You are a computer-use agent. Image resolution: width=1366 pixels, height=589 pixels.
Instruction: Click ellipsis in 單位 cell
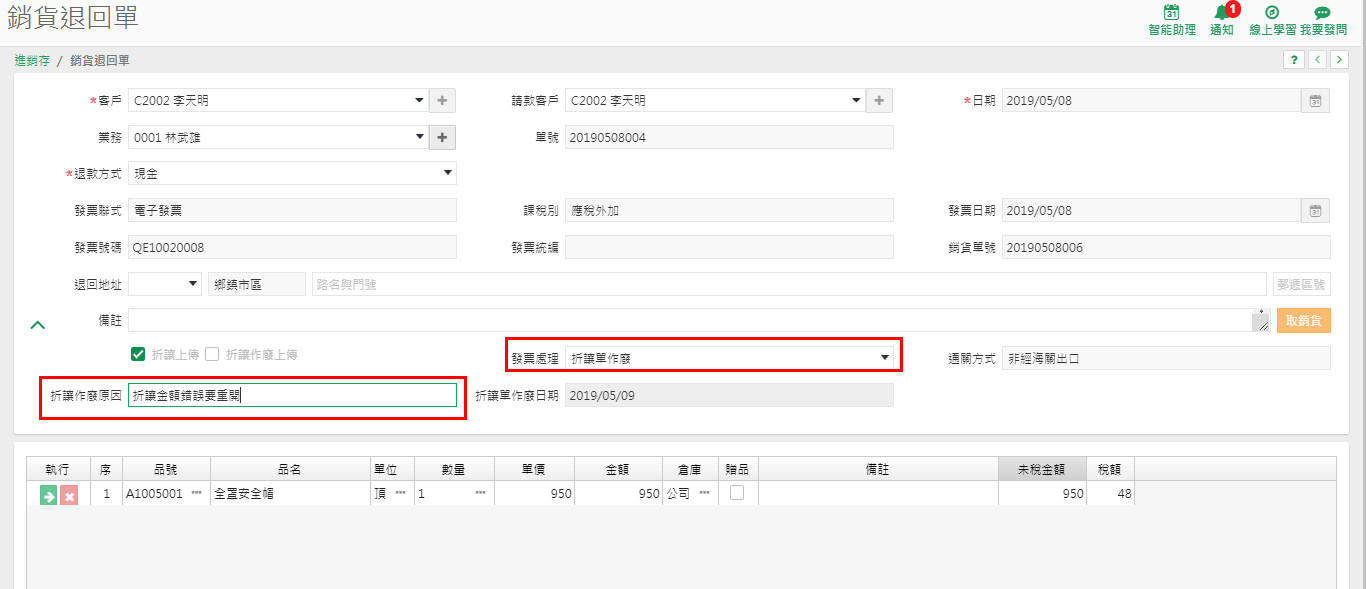point(400,493)
